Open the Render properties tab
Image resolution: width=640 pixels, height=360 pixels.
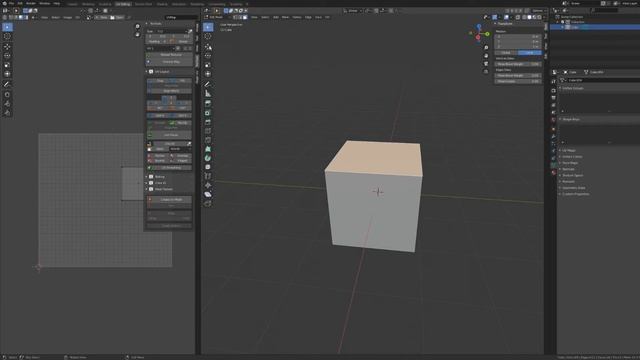(x=553, y=91)
